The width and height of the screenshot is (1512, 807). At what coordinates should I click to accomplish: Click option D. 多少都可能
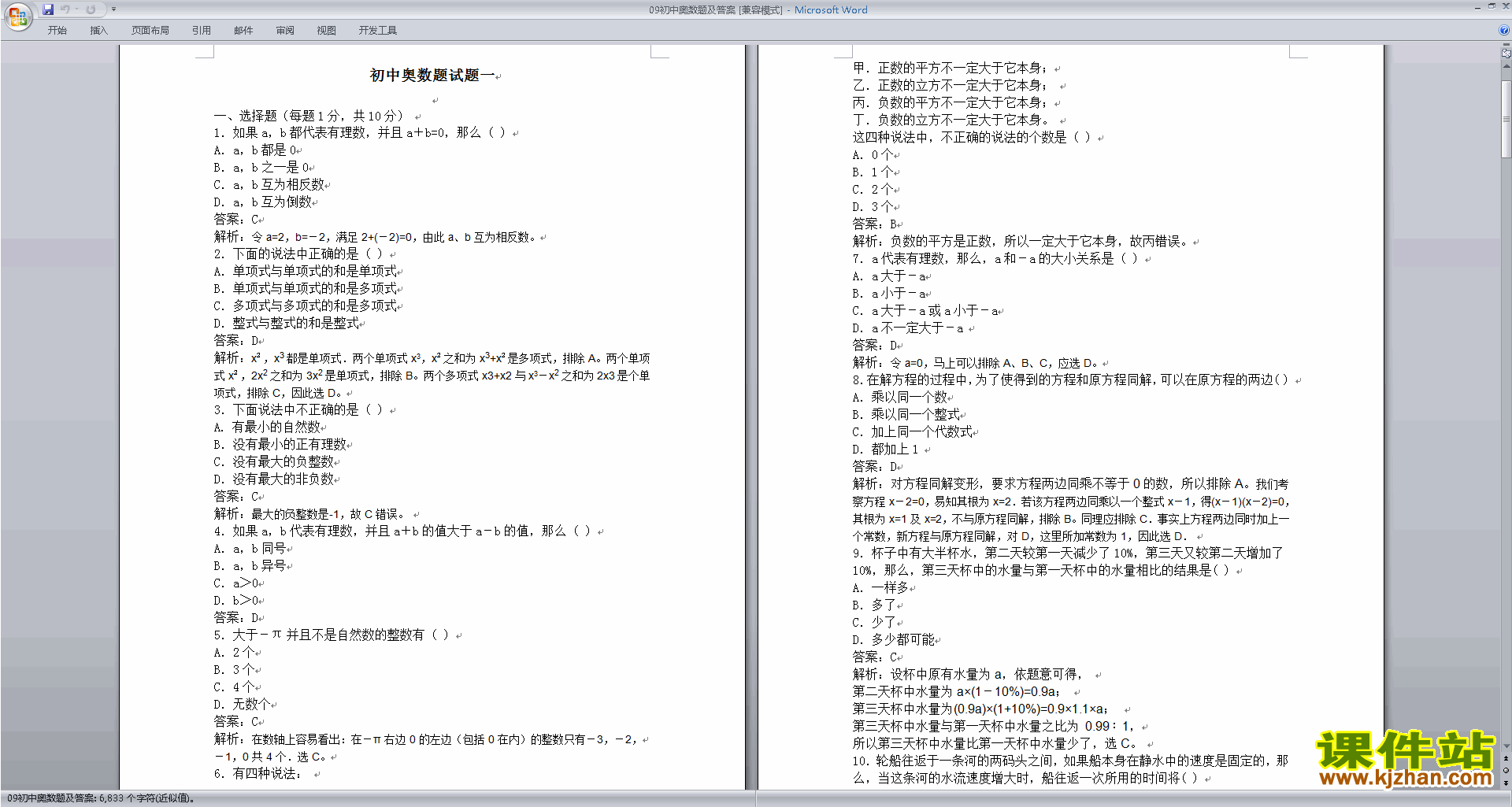[x=893, y=639]
